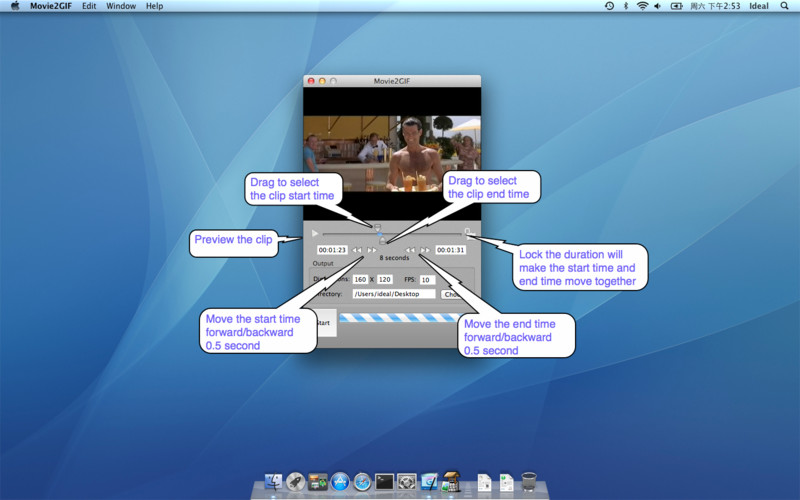The image size is (800, 500).
Task: Click the Movie2GIF window title bar
Action: click(x=392, y=81)
